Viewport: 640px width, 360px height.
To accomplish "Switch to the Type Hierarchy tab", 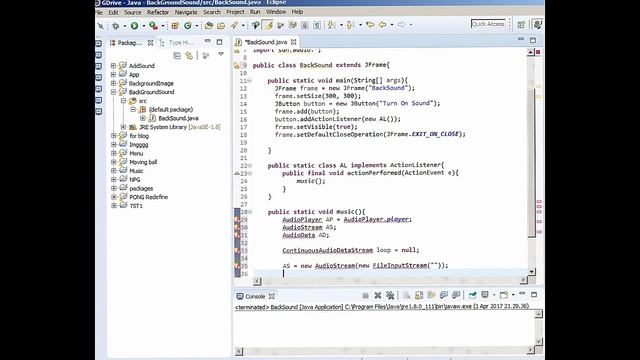I will (x=177, y=42).
